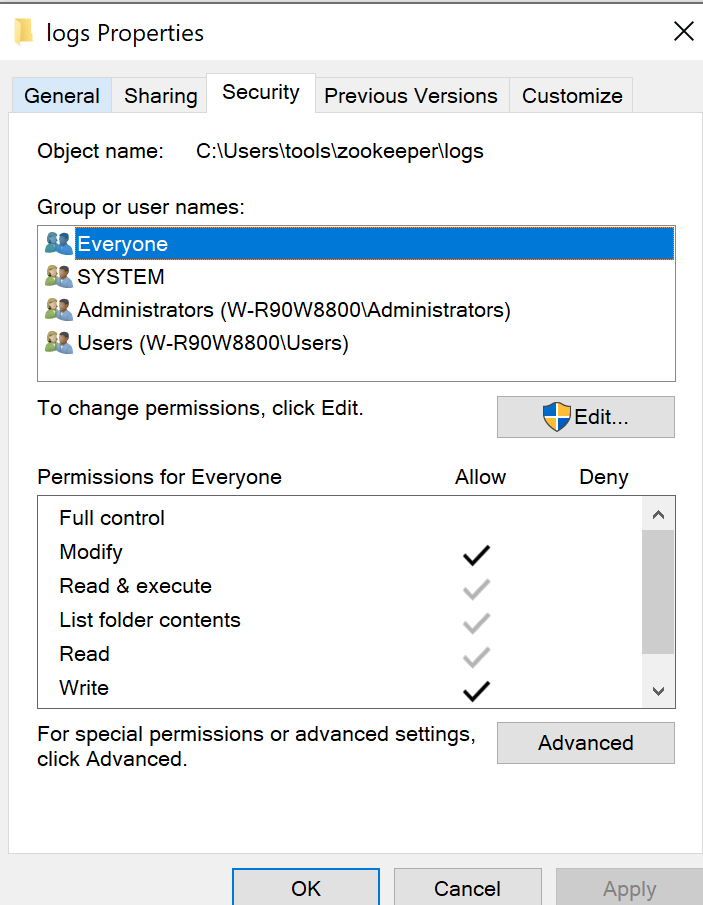This screenshot has width=703, height=905.
Task: Toggle Allow checkbox for Write permission
Action: pyautogui.click(x=476, y=689)
